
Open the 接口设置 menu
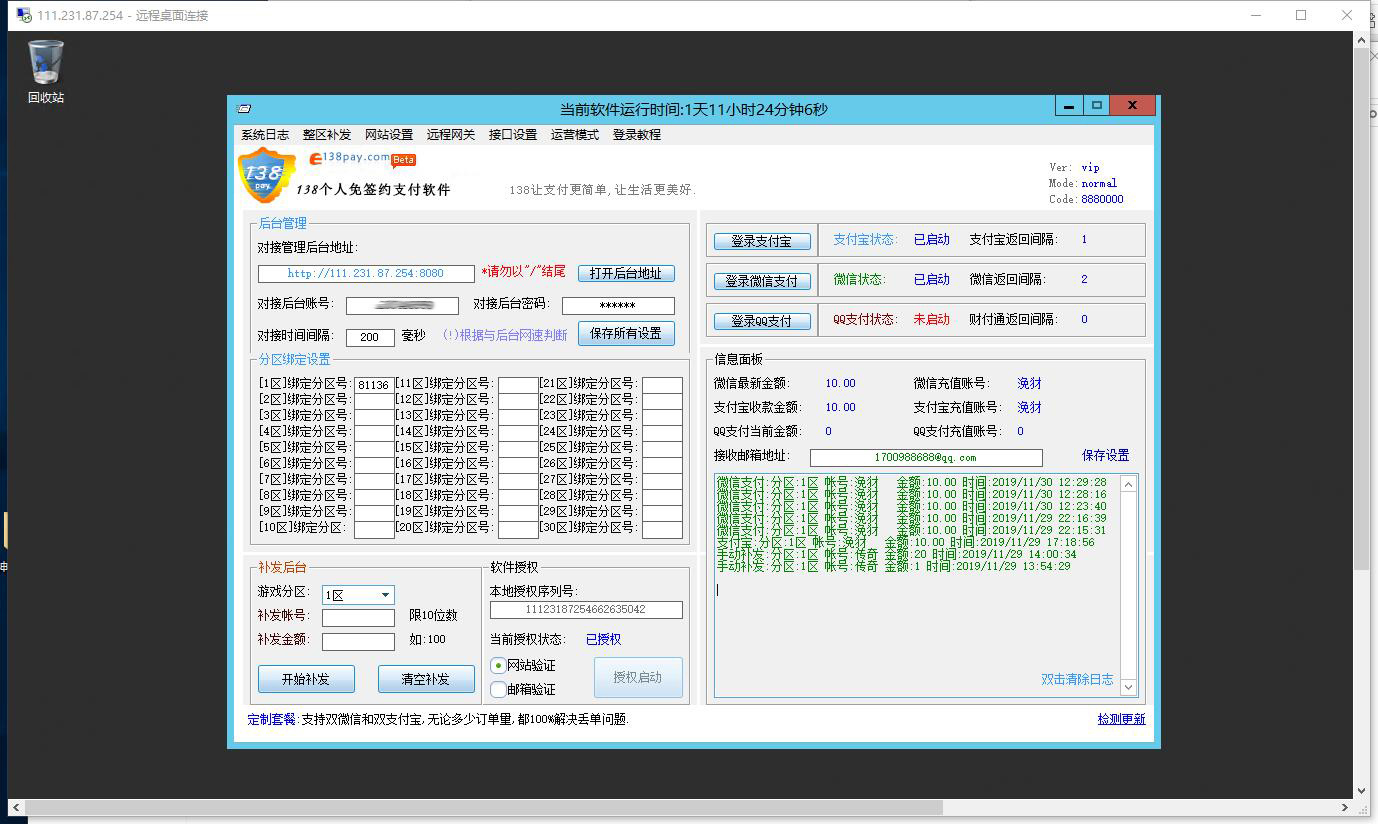(x=513, y=135)
